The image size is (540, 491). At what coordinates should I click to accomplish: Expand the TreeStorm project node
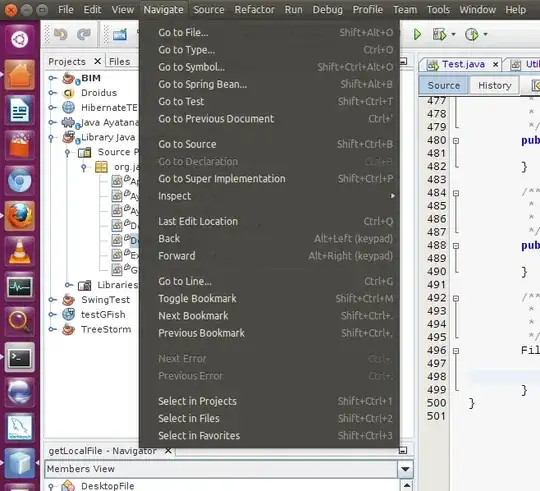click(x=52, y=330)
